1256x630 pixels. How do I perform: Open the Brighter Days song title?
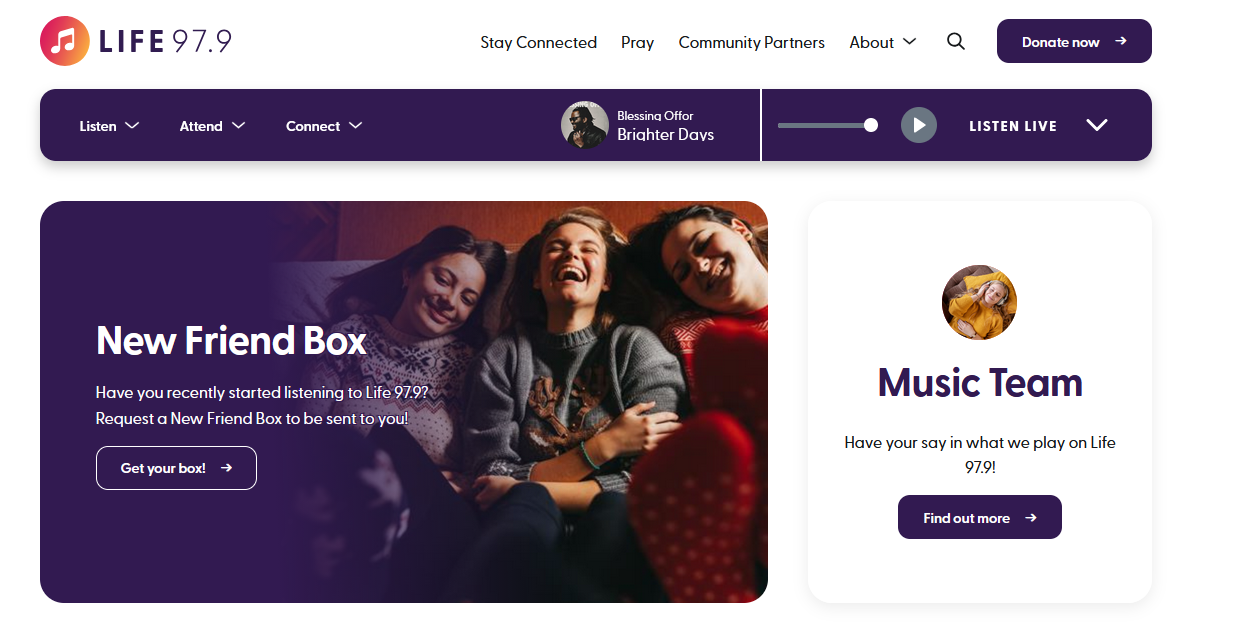point(665,135)
